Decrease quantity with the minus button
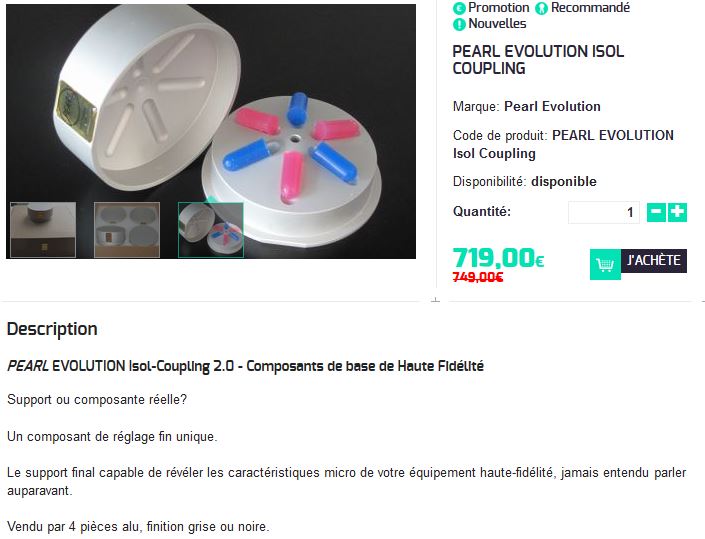Image resolution: width=705 pixels, height=539 pixels. tap(656, 213)
